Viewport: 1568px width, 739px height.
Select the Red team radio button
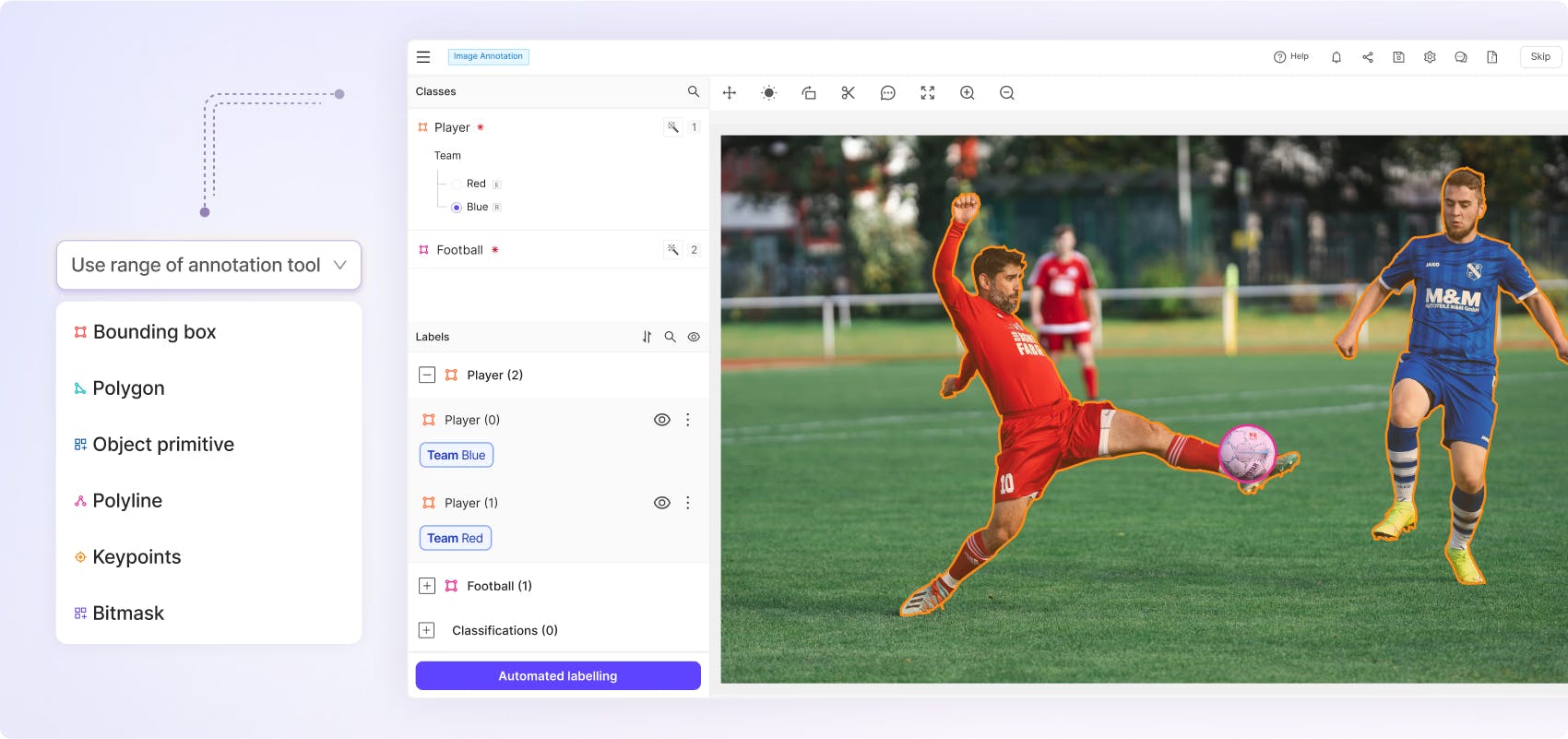457,185
